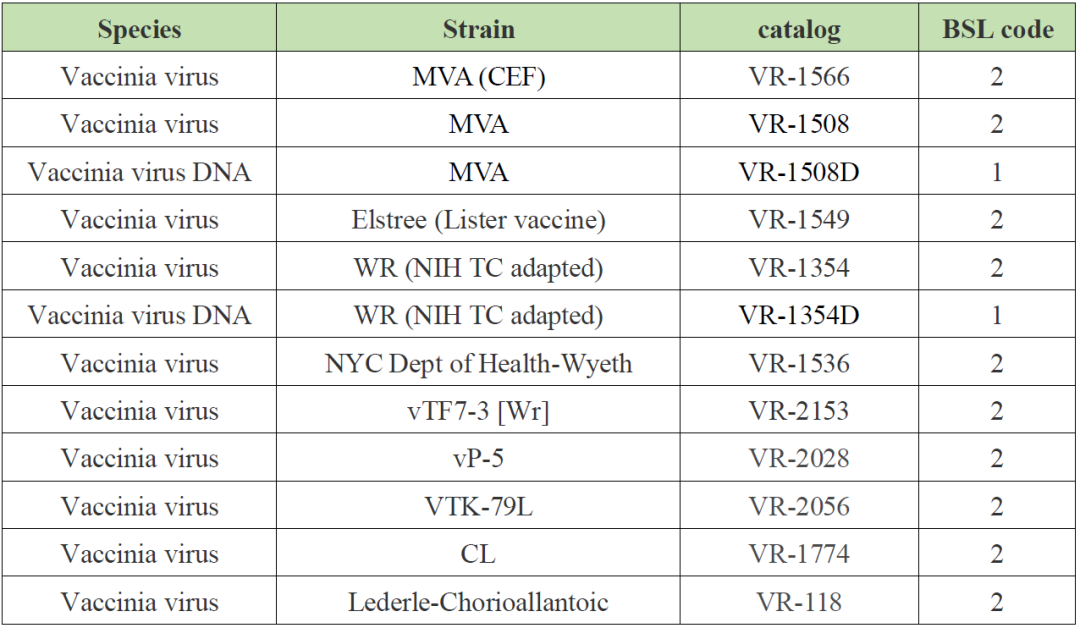The image size is (1080, 628).
Task: Click the Strain column header
Action: point(478,29)
